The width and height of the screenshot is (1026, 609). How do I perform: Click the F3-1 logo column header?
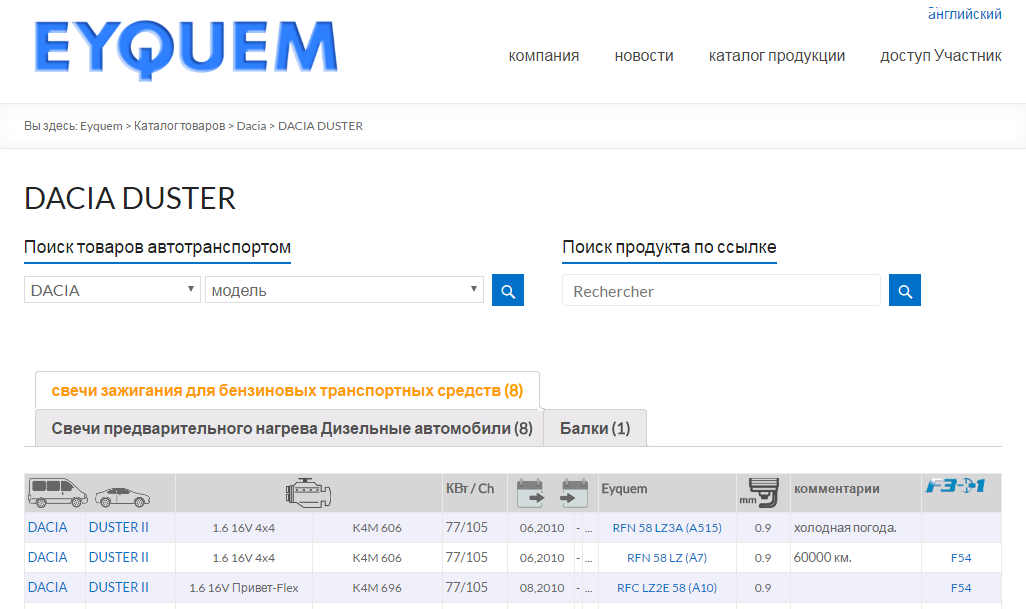[955, 486]
